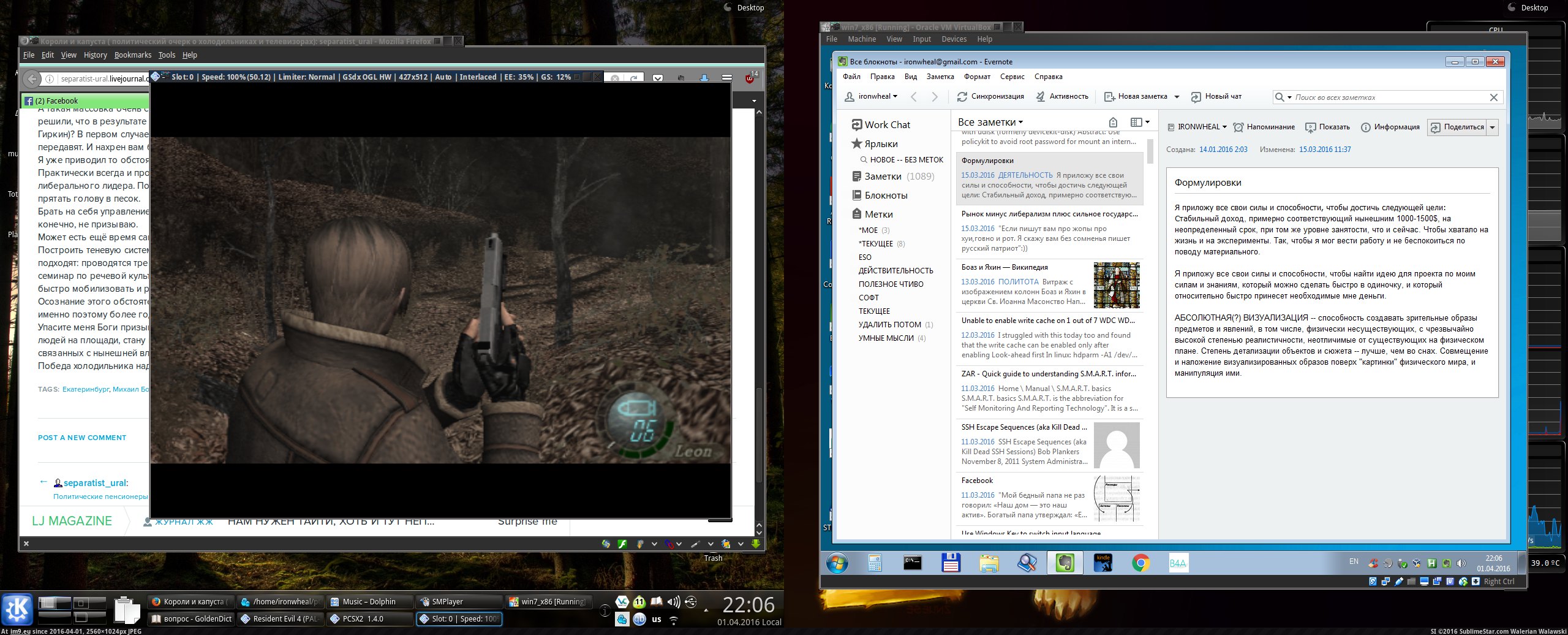Go forward with Evernote right arrow
This screenshot has height=635, width=1568.
935,97
